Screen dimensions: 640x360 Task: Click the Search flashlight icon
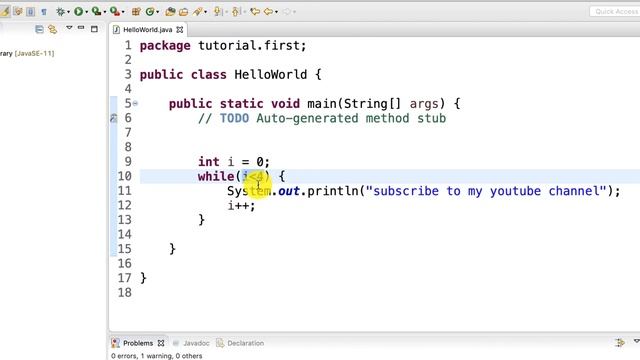click(x=198, y=11)
